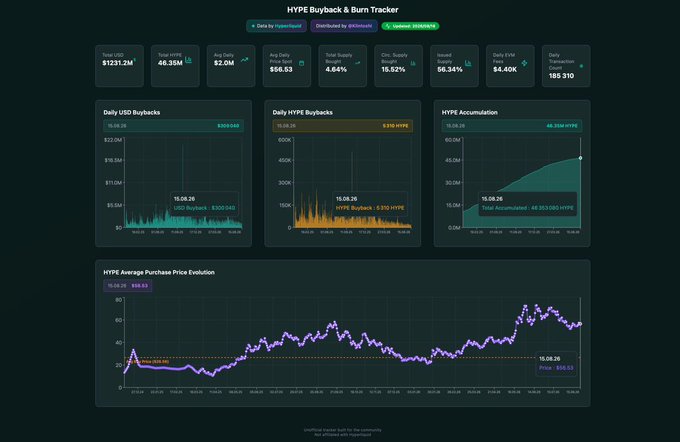Click the last purple point on price line
Screen dimensions: 680x442
click(580, 324)
